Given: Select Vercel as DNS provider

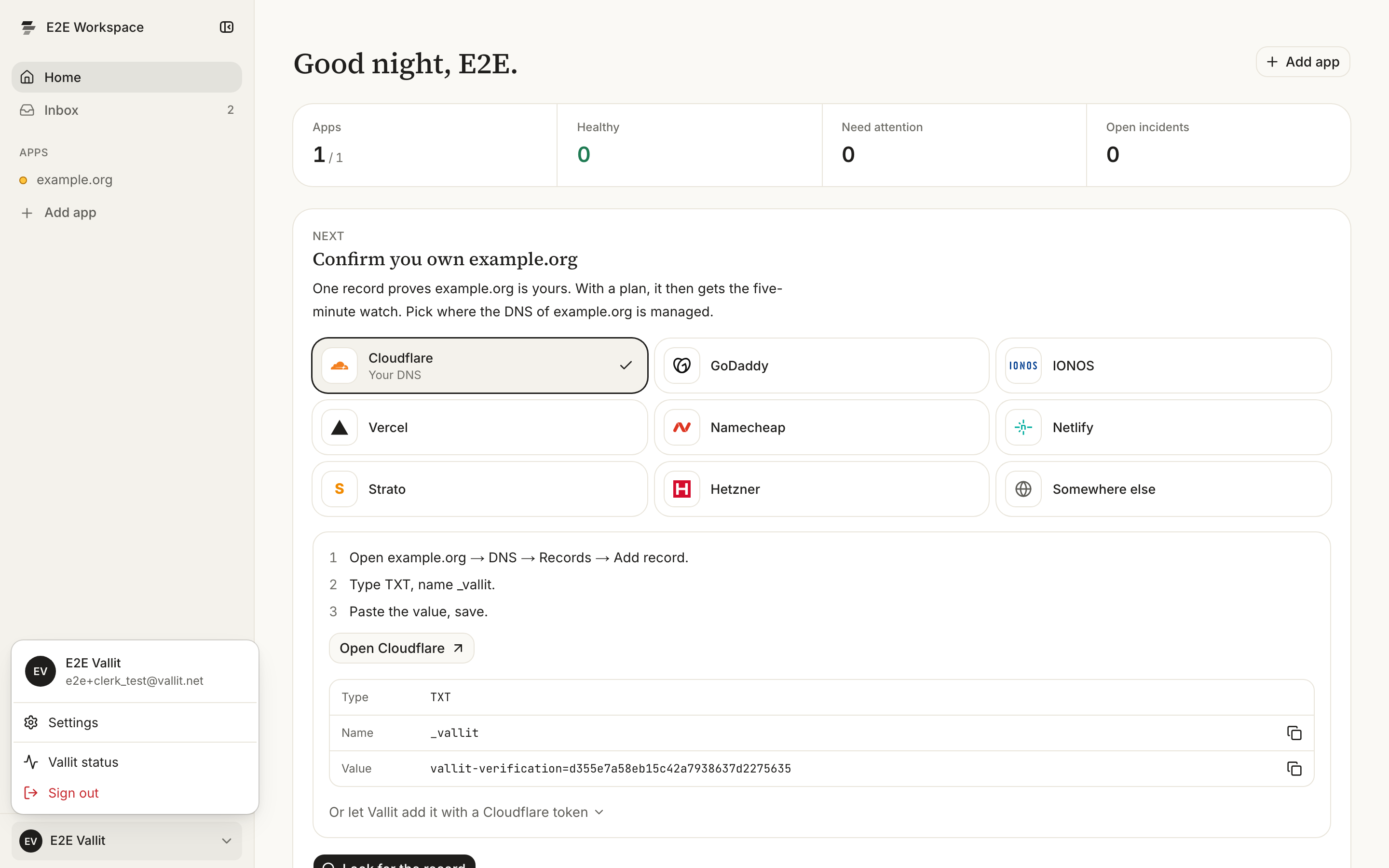Looking at the screenshot, I should (x=480, y=427).
